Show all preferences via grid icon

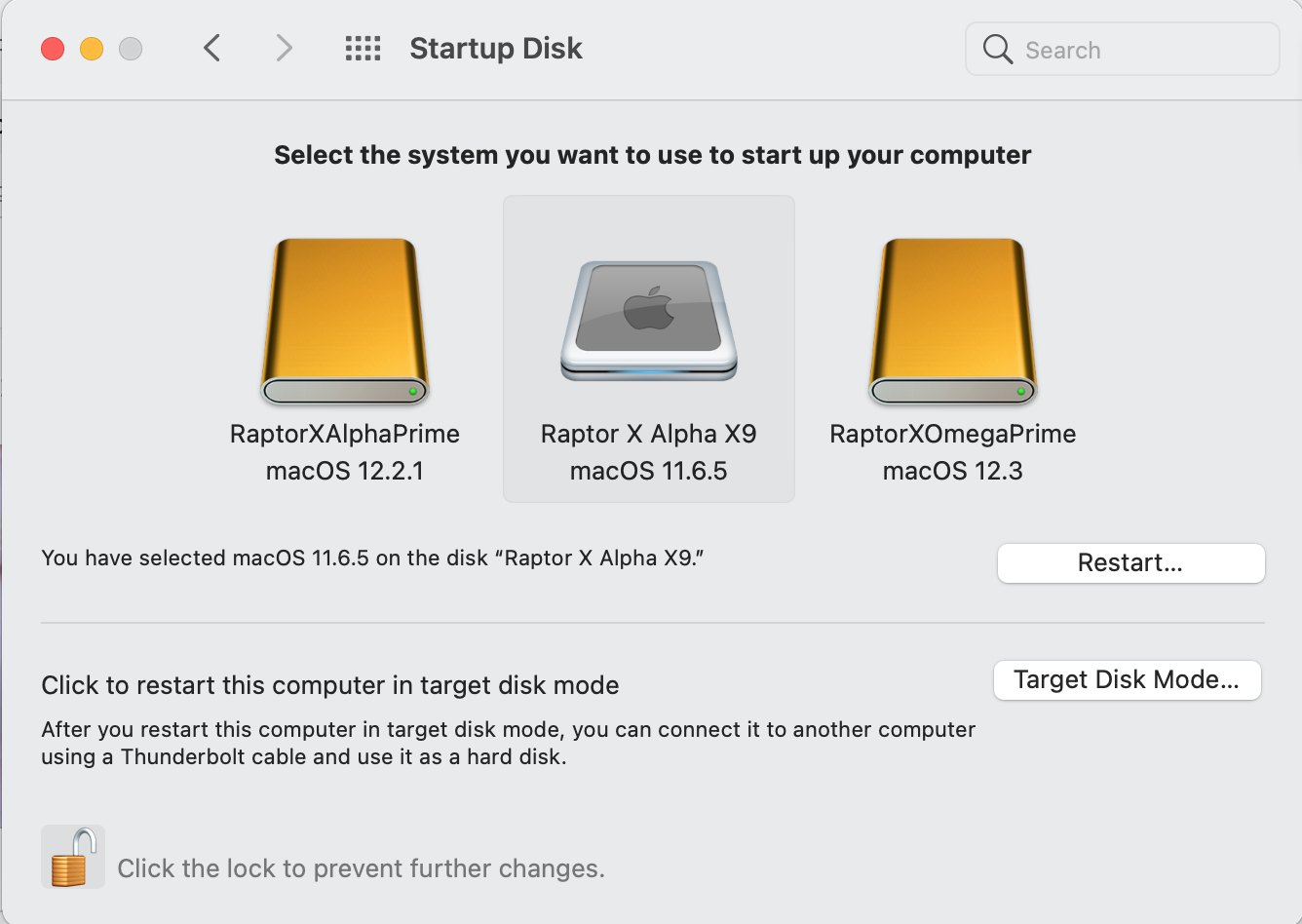tap(363, 48)
